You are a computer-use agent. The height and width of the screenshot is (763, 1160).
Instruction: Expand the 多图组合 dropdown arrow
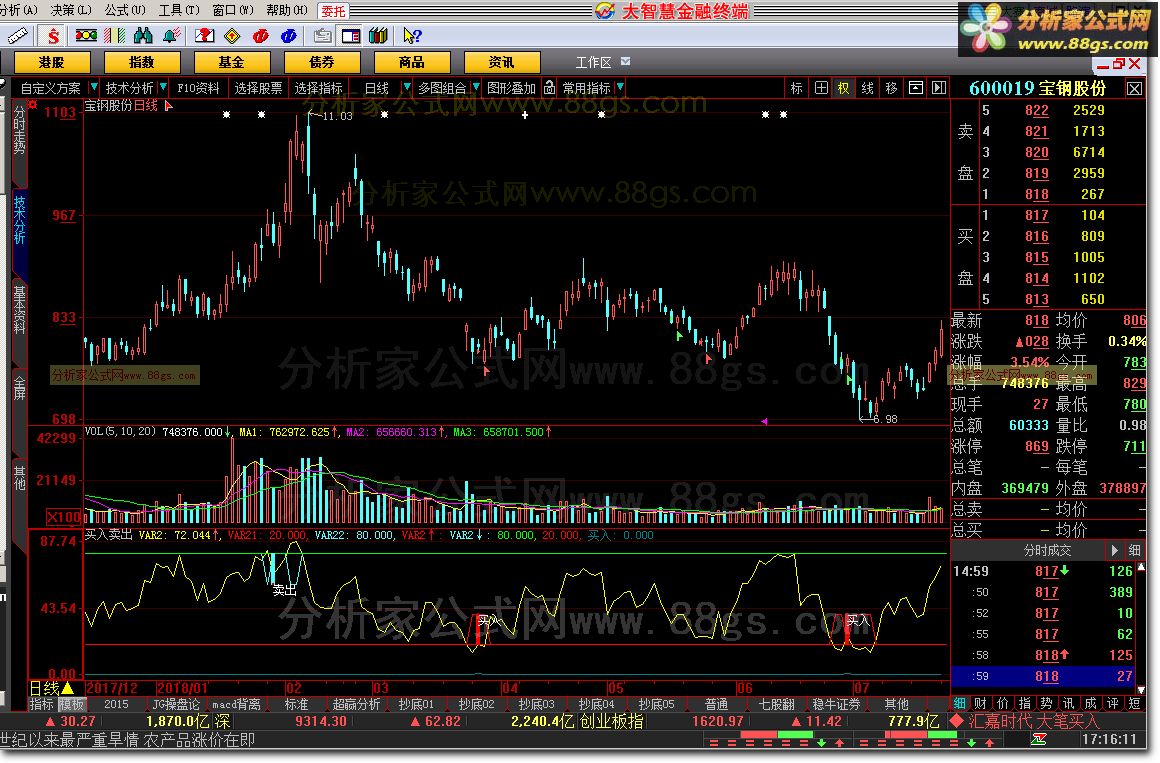pyautogui.click(x=476, y=87)
